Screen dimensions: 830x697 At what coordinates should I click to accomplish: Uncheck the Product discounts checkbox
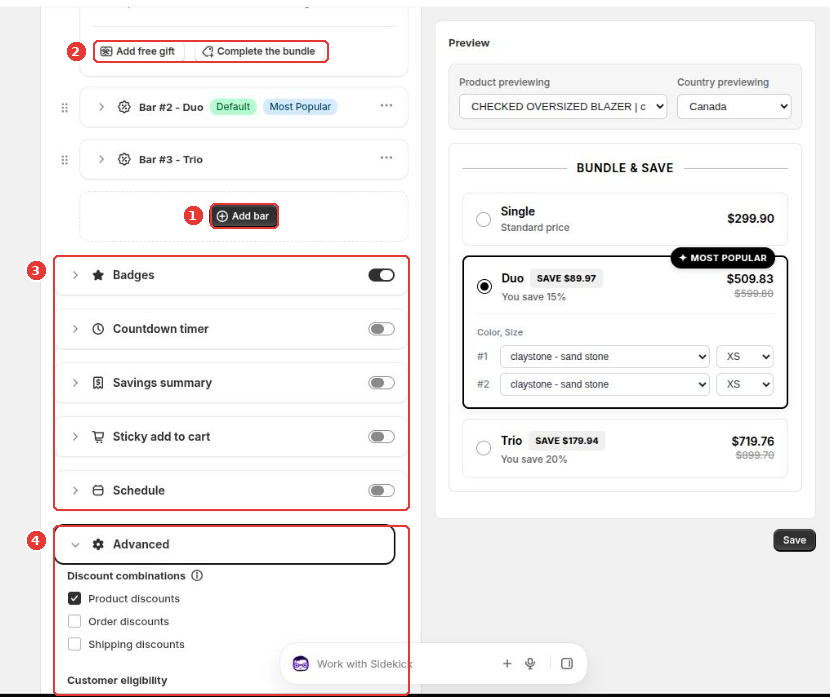pyautogui.click(x=75, y=599)
